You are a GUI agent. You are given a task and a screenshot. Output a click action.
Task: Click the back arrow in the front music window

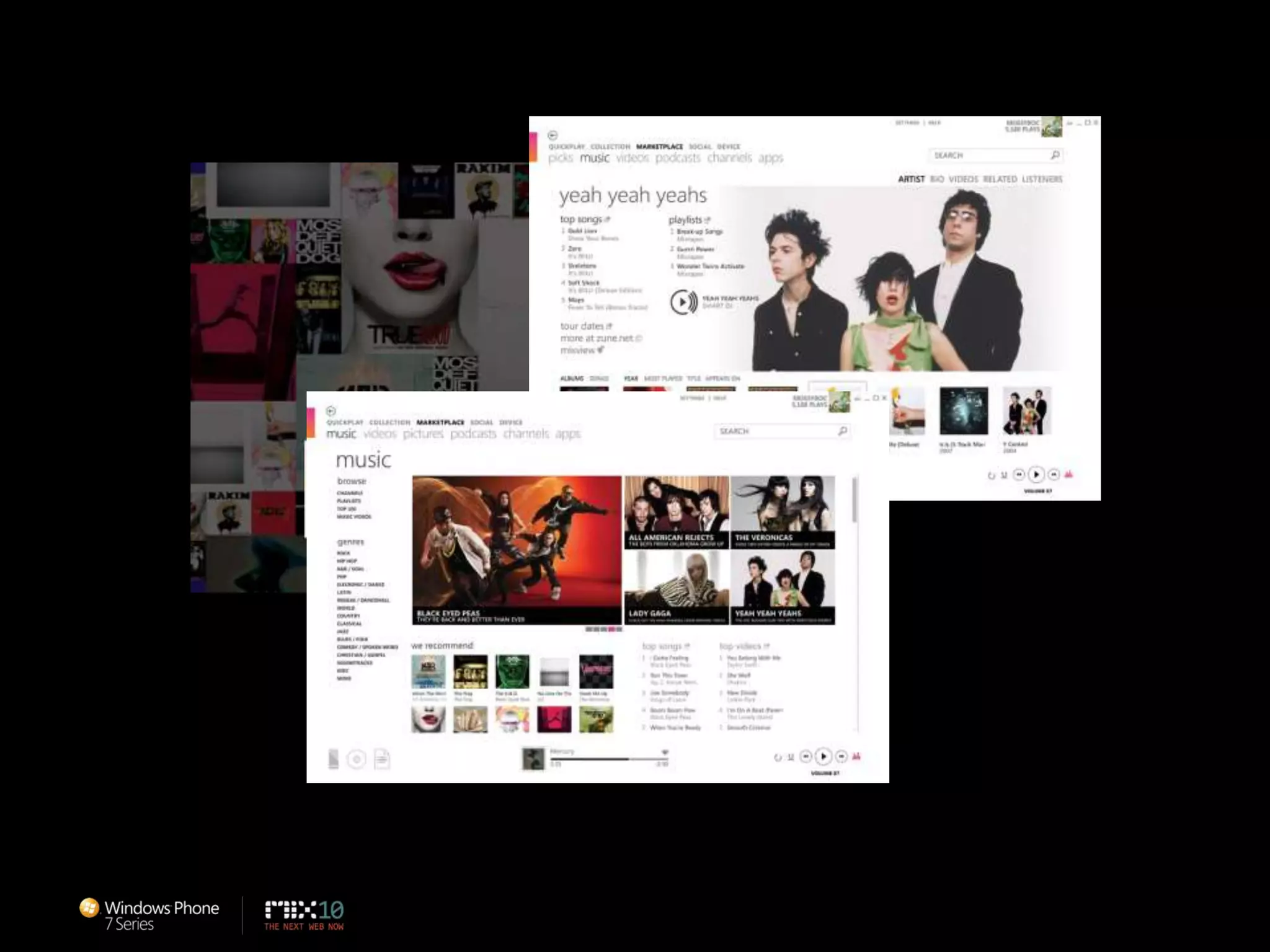point(331,411)
